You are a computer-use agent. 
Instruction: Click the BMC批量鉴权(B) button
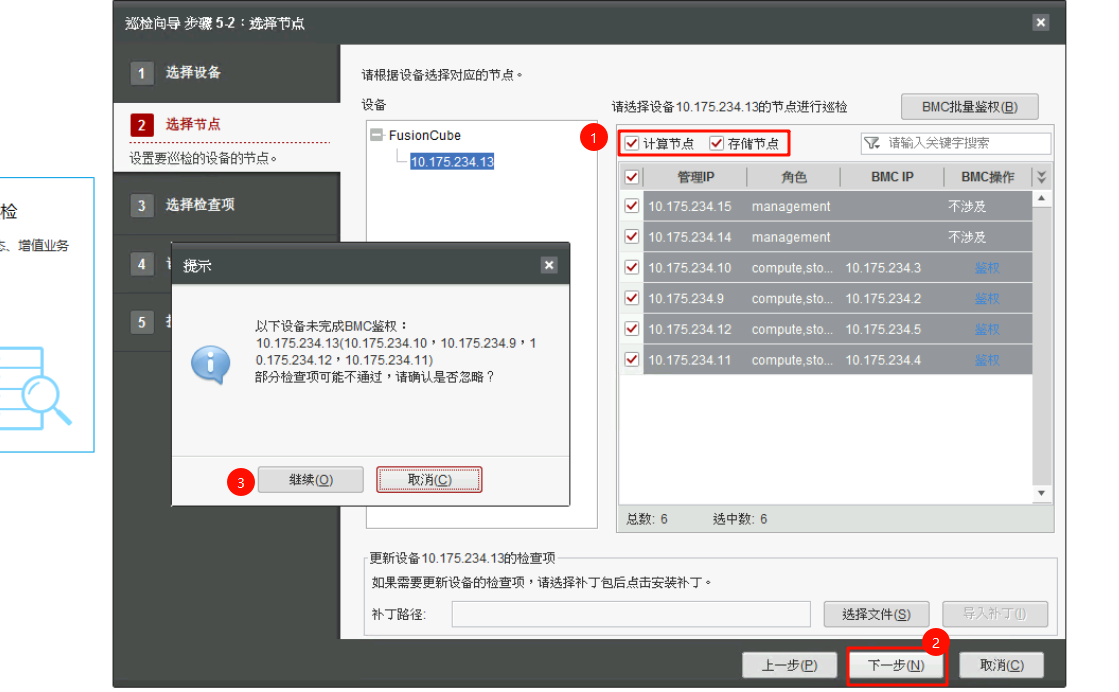pos(969,107)
